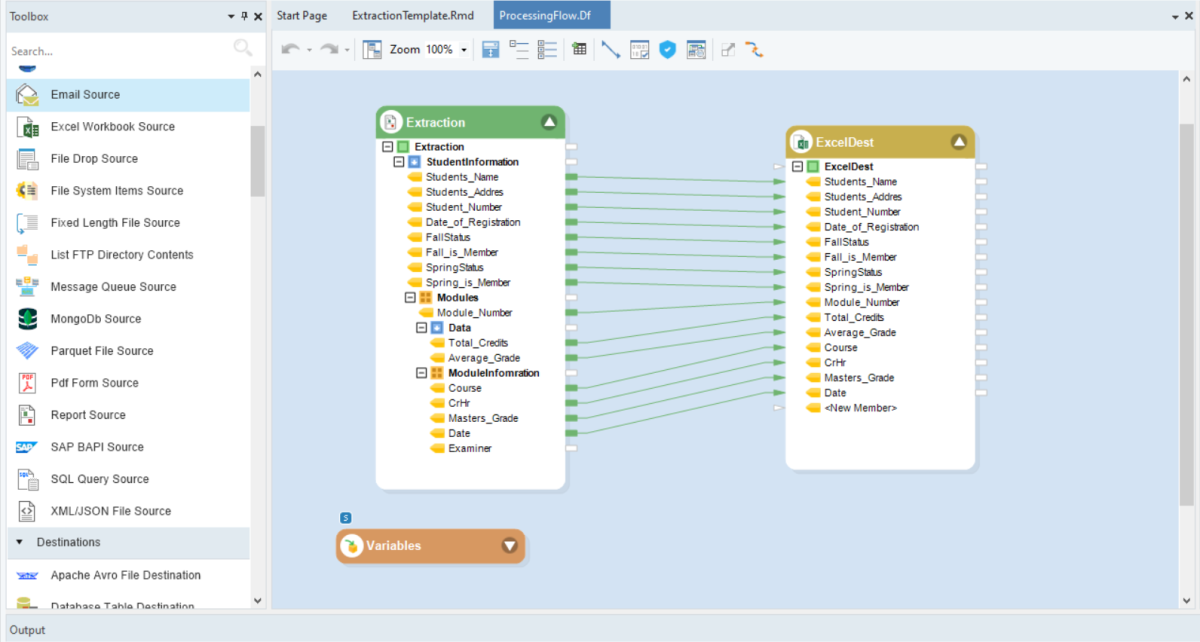Screen dimensions: 1200x642
Task: Select Pdf Form Source in the Toolbox
Action: pyautogui.click(x=95, y=382)
